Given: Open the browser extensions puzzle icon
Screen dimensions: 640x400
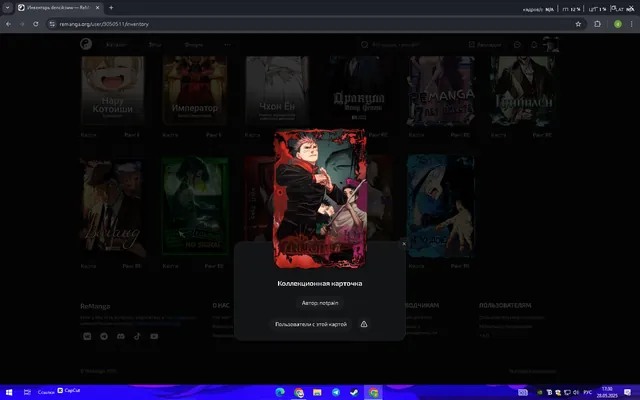Looking at the screenshot, I should (597, 24).
